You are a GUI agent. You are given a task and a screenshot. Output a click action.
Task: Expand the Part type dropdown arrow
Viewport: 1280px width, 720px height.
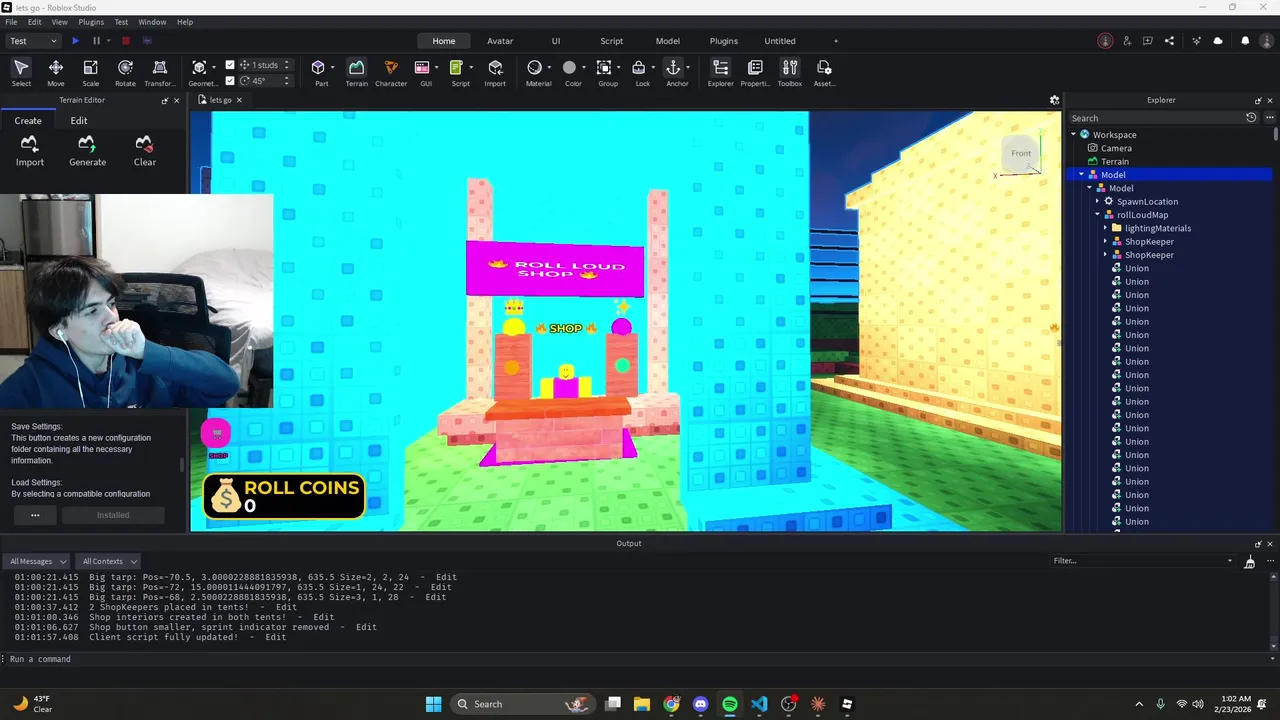click(x=333, y=68)
